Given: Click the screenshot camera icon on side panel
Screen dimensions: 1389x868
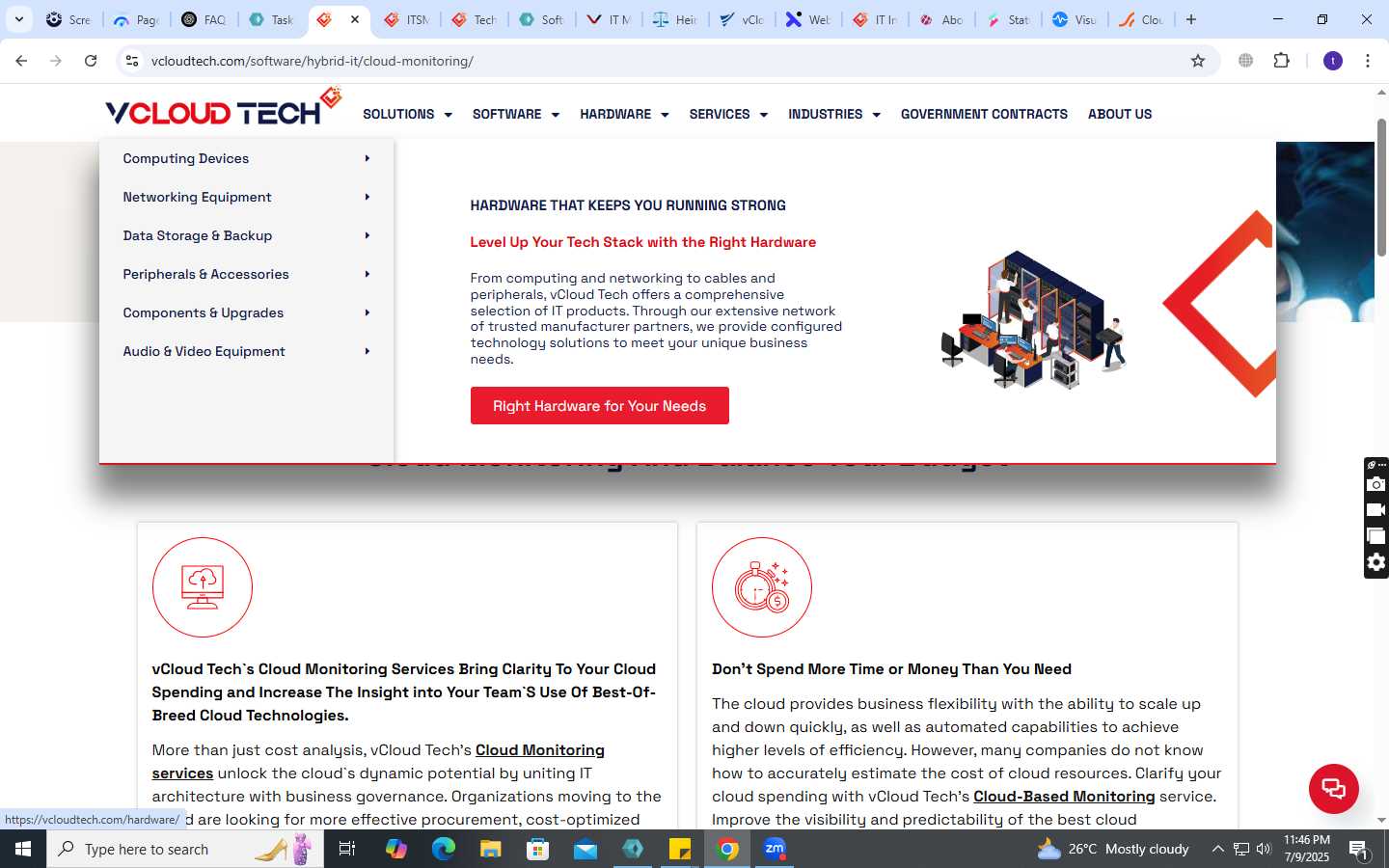Looking at the screenshot, I should tap(1376, 484).
